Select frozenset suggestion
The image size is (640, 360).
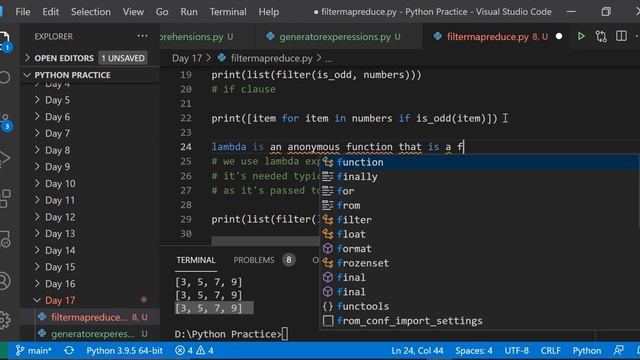480,263
